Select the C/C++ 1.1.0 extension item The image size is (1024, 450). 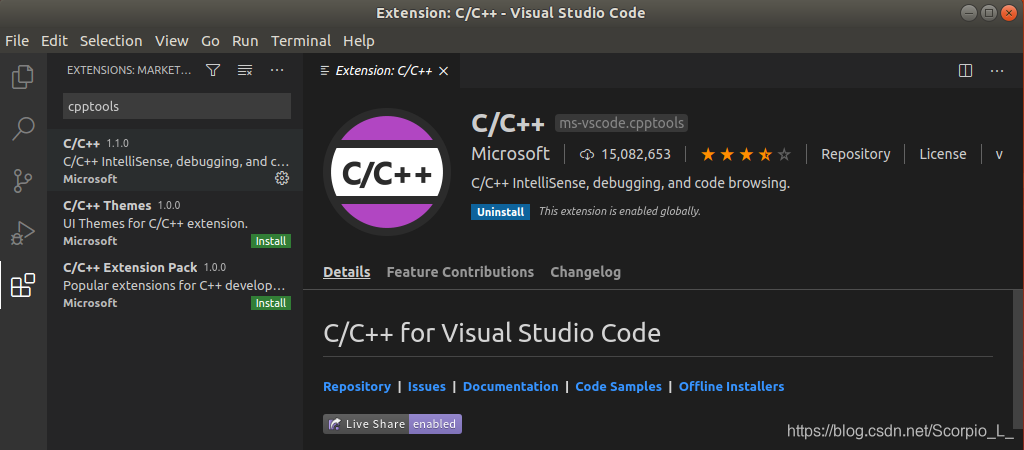pyautogui.click(x=175, y=160)
